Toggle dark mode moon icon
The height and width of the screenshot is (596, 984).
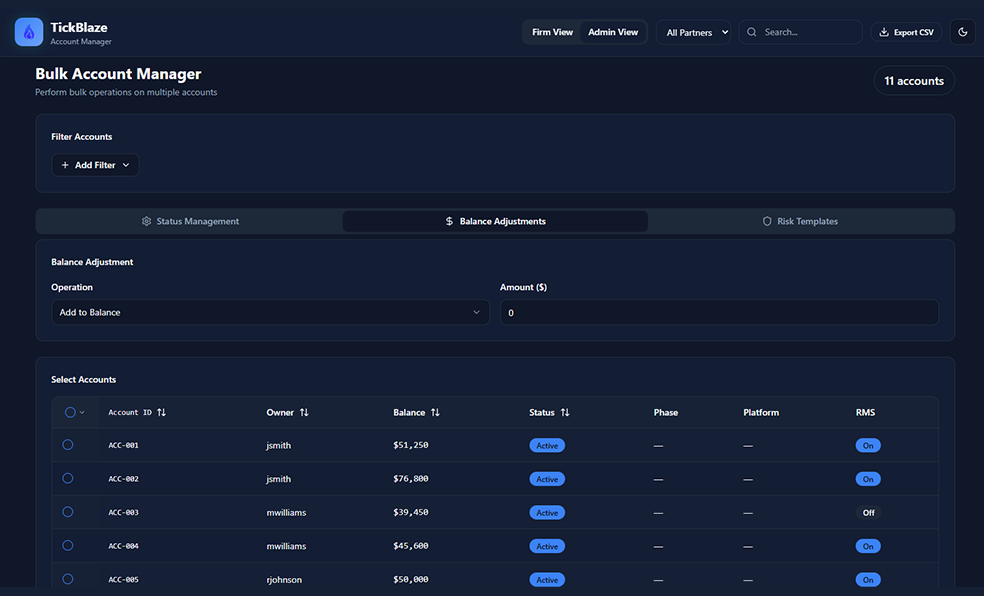962,32
